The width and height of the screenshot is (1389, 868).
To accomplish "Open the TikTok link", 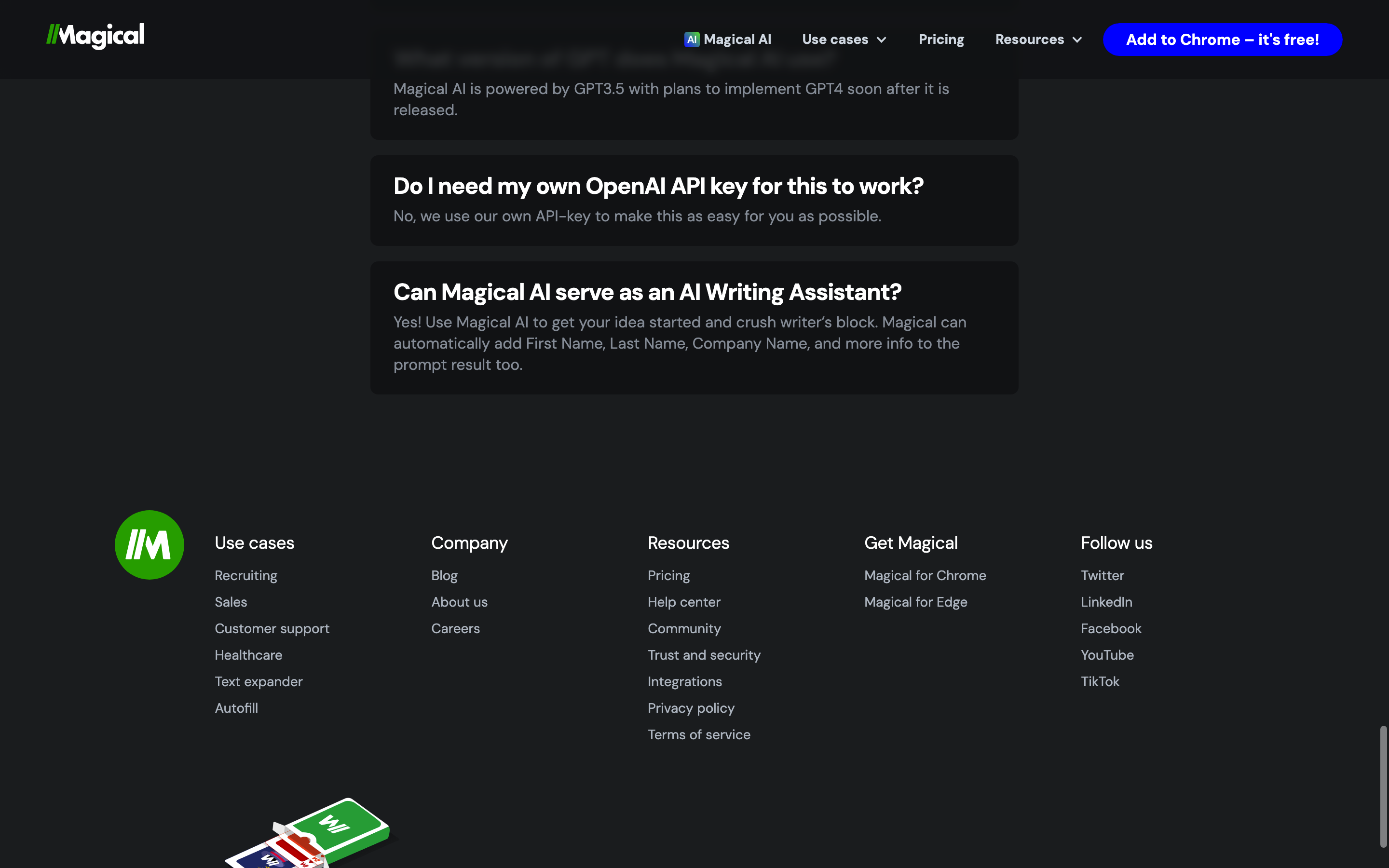I will tap(1100, 681).
